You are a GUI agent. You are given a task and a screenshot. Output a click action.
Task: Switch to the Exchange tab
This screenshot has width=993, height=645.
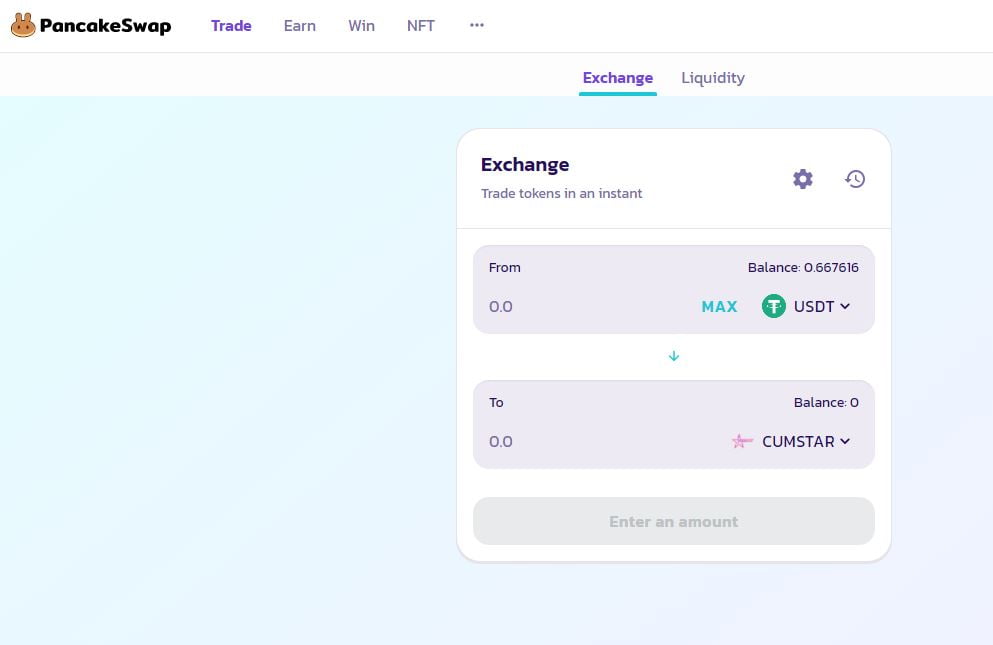617,78
